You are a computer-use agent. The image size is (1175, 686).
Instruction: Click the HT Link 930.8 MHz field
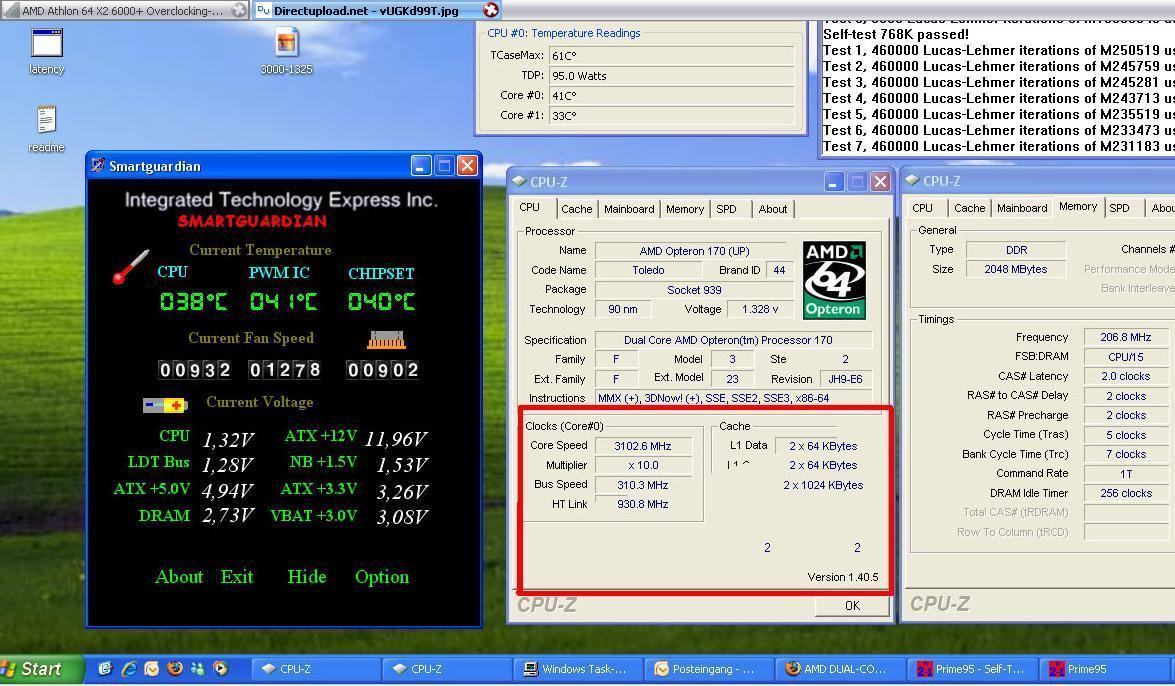tap(643, 505)
